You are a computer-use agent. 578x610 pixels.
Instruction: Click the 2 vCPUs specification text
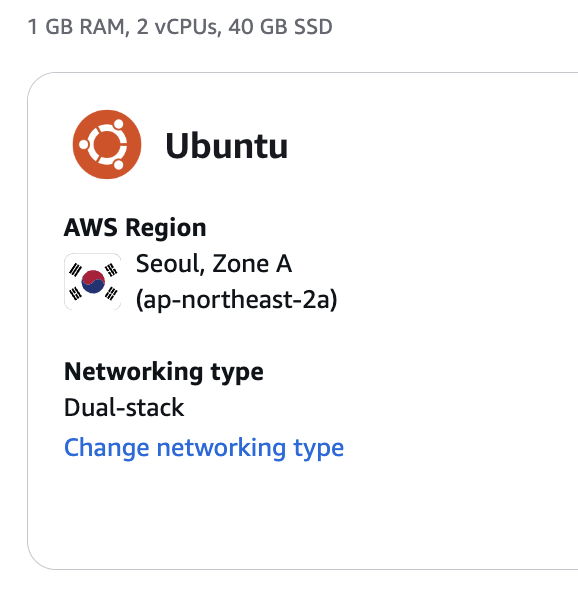tap(177, 27)
